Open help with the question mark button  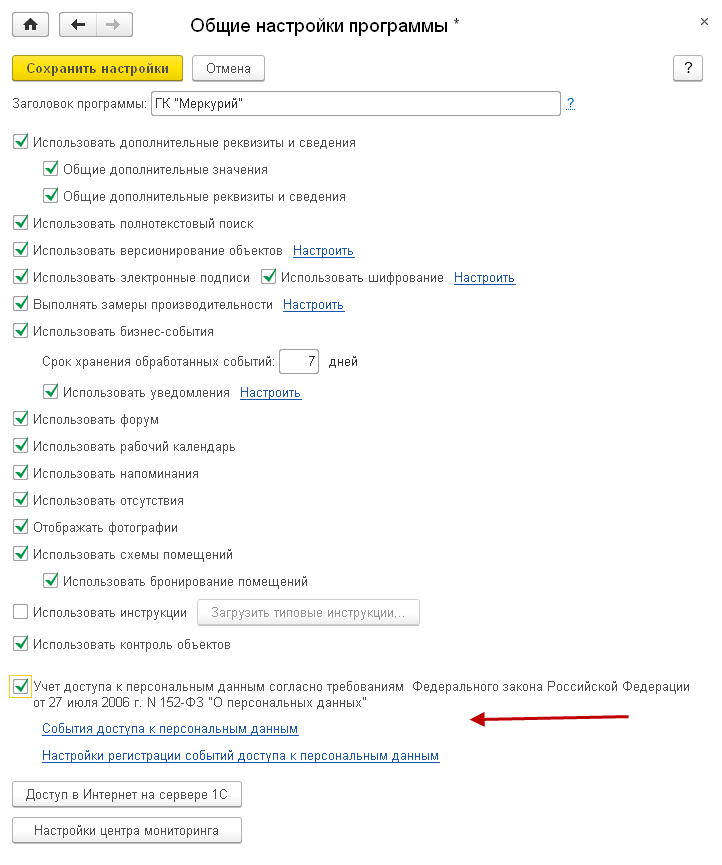pos(687,68)
